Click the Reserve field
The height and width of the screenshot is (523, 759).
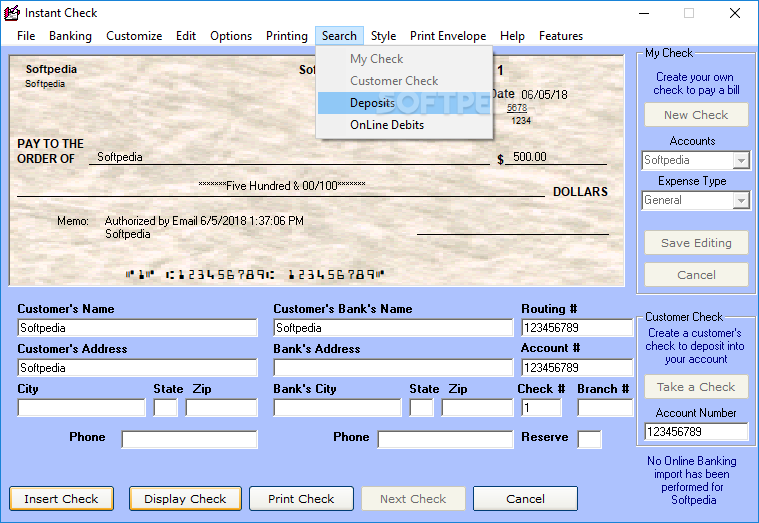[590, 439]
